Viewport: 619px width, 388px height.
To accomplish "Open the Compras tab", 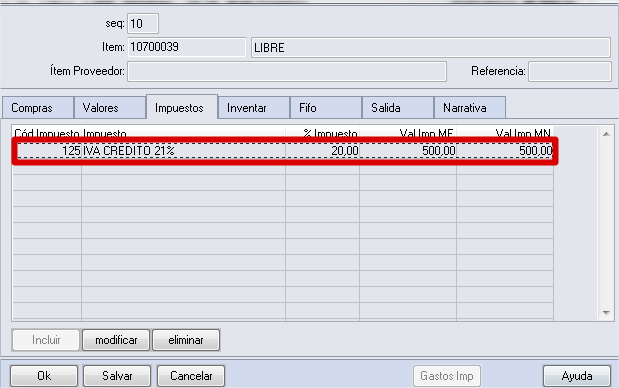I will (38, 108).
